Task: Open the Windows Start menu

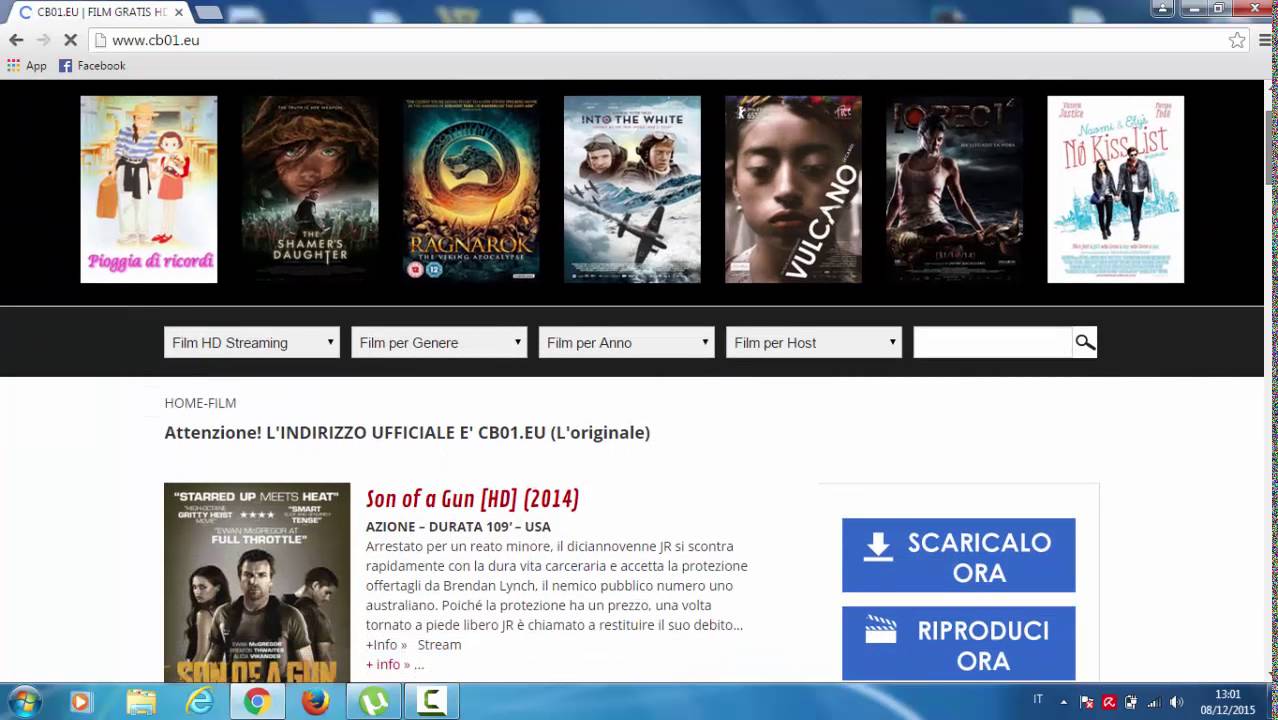Action: click(x=25, y=702)
